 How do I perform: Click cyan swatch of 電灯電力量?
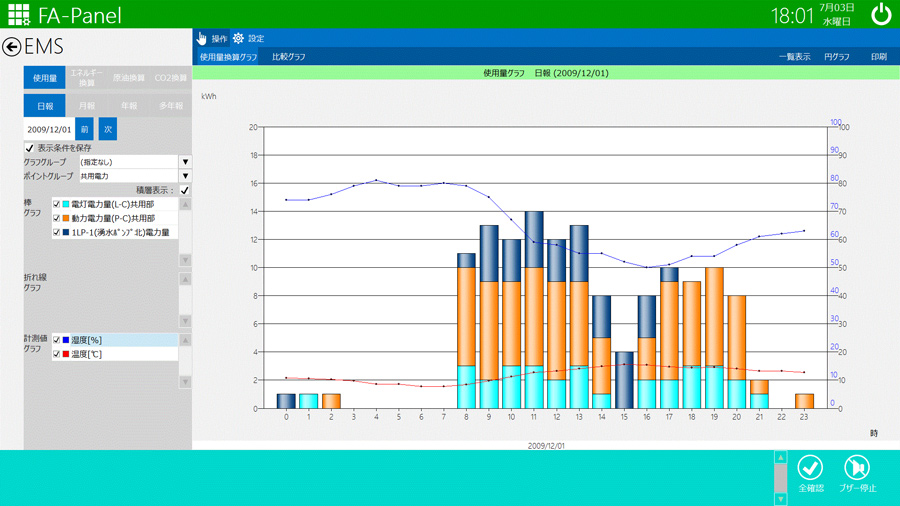pyautogui.click(x=66, y=204)
